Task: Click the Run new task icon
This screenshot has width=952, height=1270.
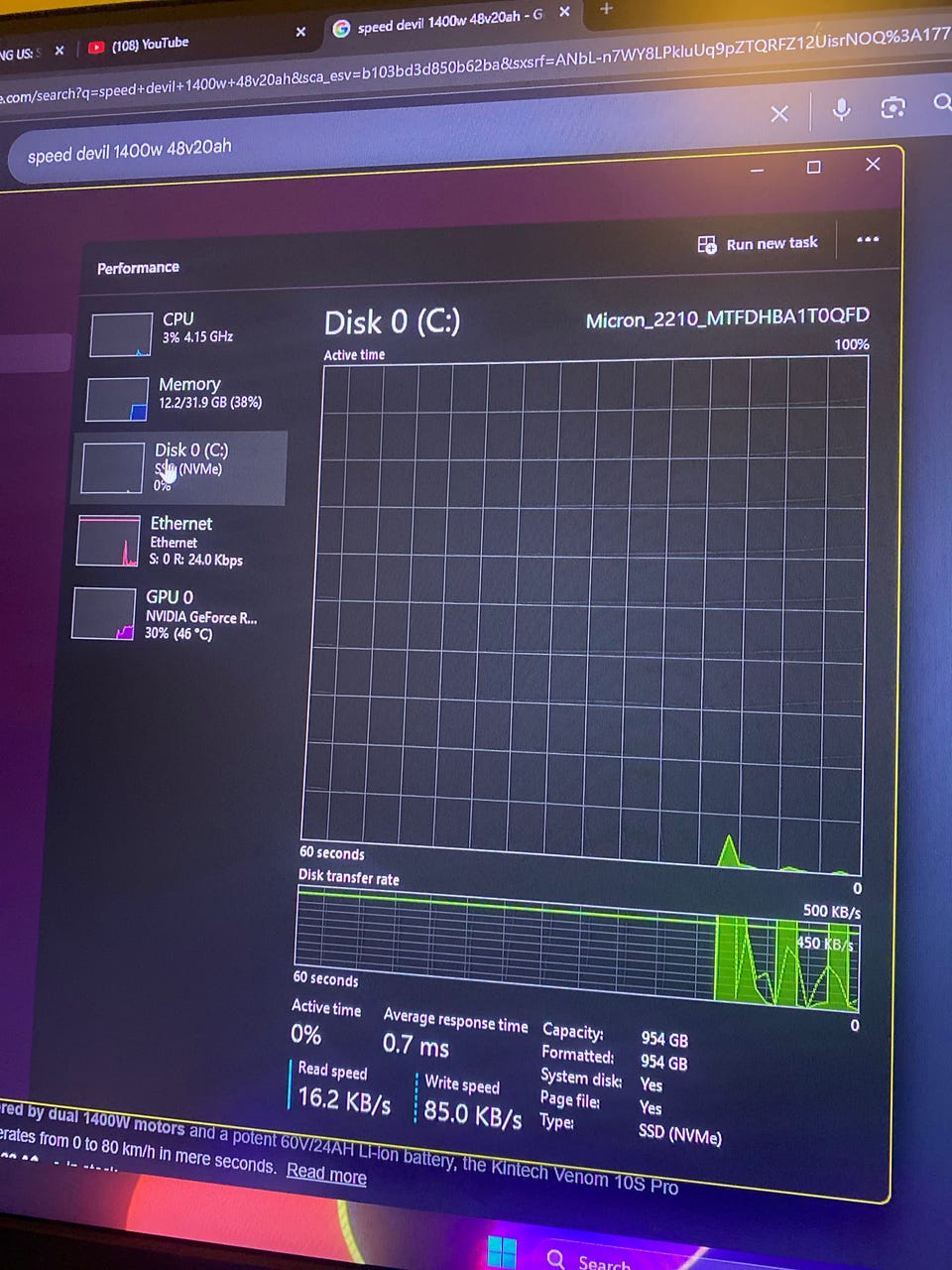Action: [707, 244]
